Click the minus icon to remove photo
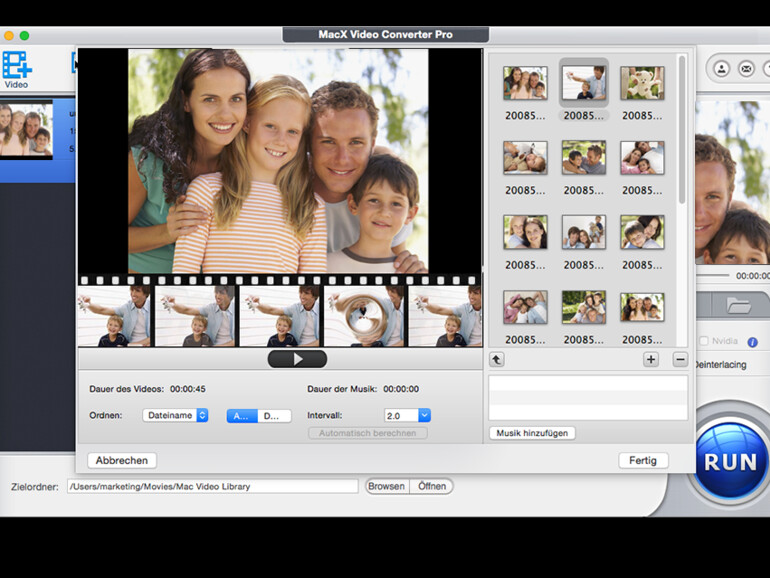The image size is (770, 578). coord(680,359)
